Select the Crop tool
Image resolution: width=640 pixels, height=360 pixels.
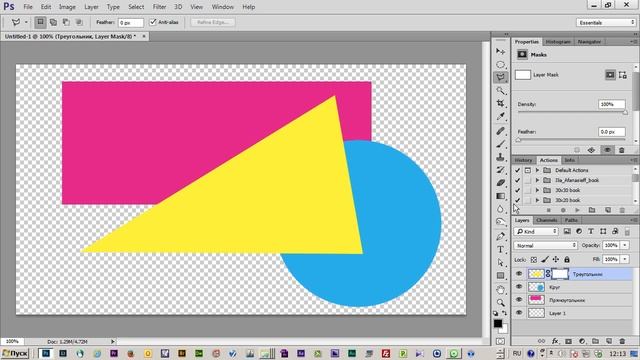pos(500,103)
